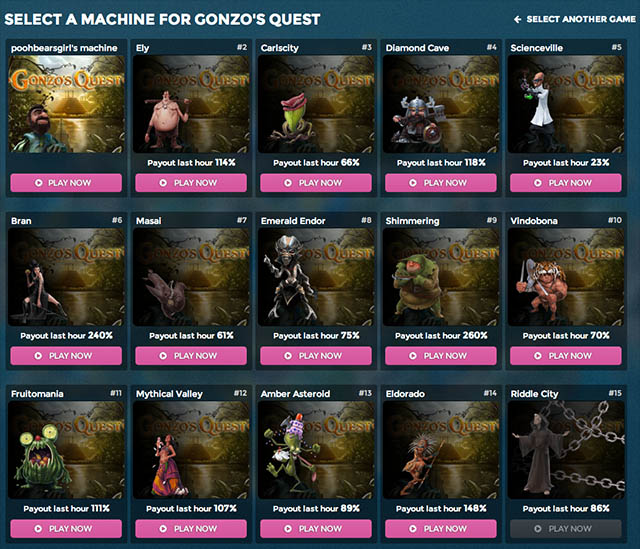Select the Scienceville scientist character image
Screen dimensions: 640x549
566,104
